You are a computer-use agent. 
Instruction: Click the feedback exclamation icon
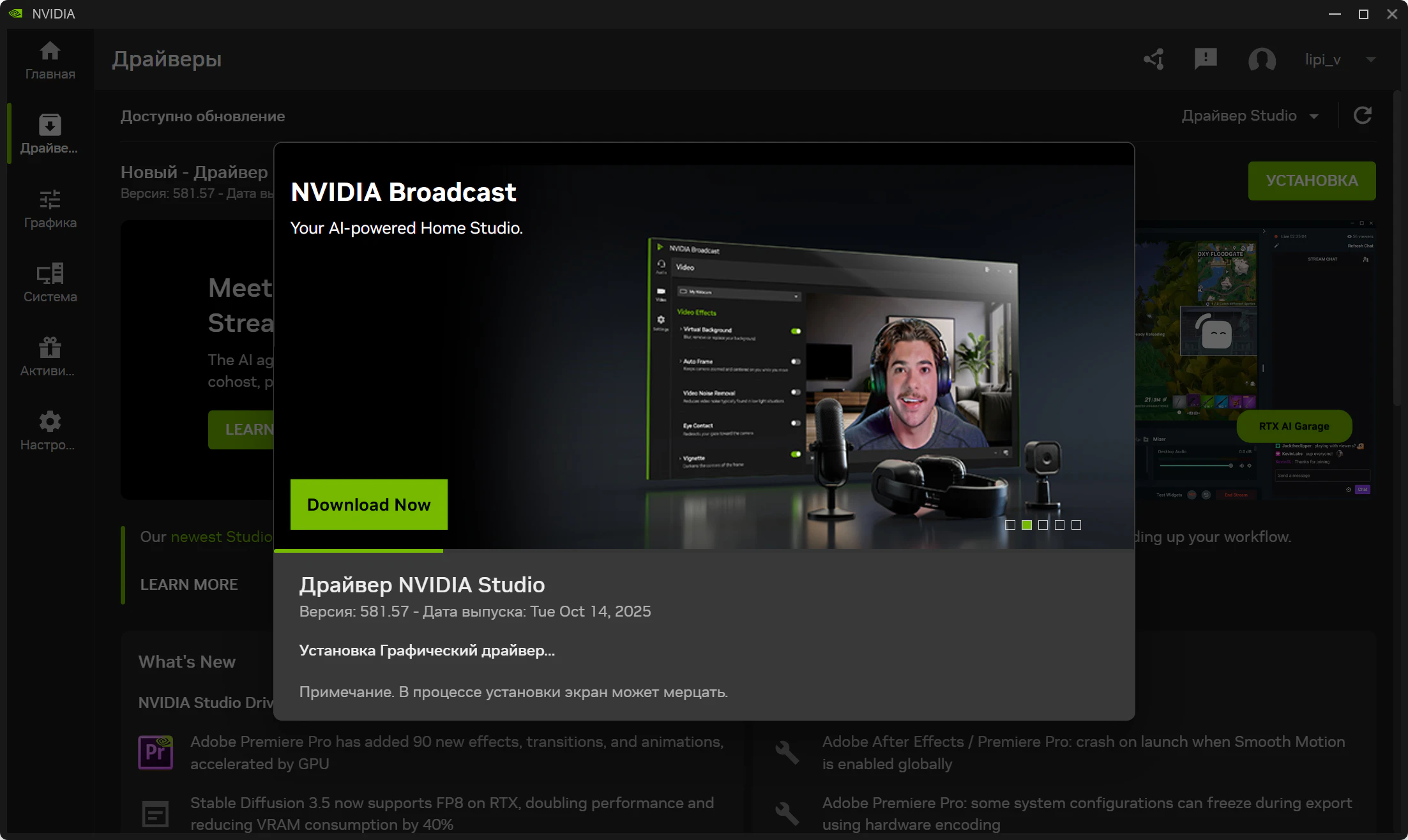coord(1206,59)
